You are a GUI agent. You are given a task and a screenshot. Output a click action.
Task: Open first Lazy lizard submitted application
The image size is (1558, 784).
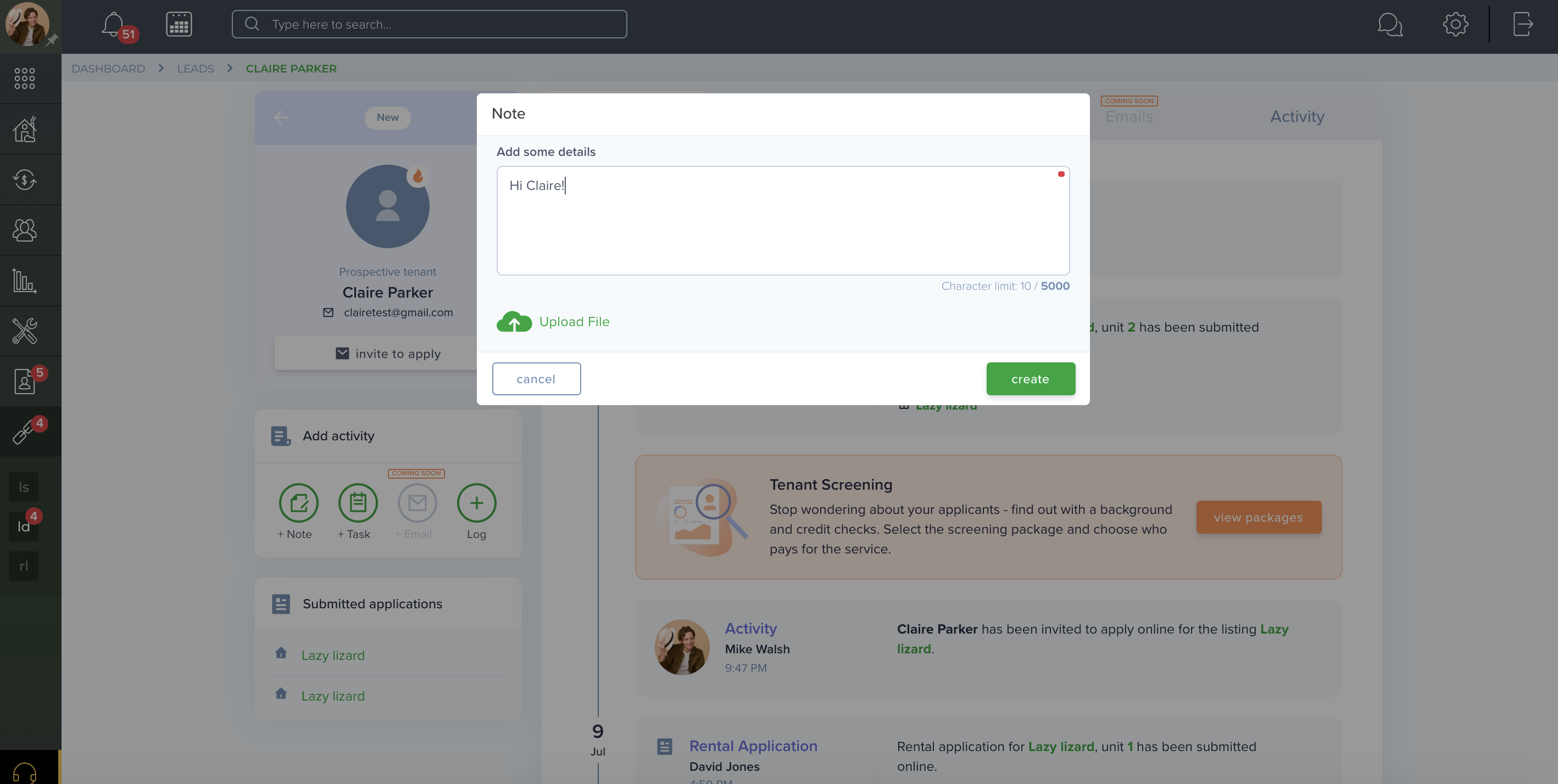click(x=333, y=655)
